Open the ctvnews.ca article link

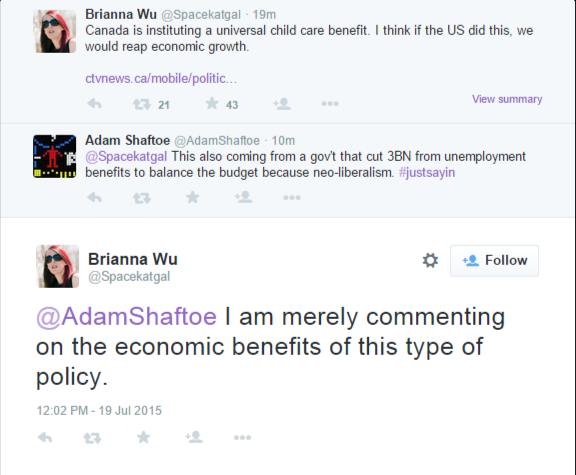(x=161, y=79)
